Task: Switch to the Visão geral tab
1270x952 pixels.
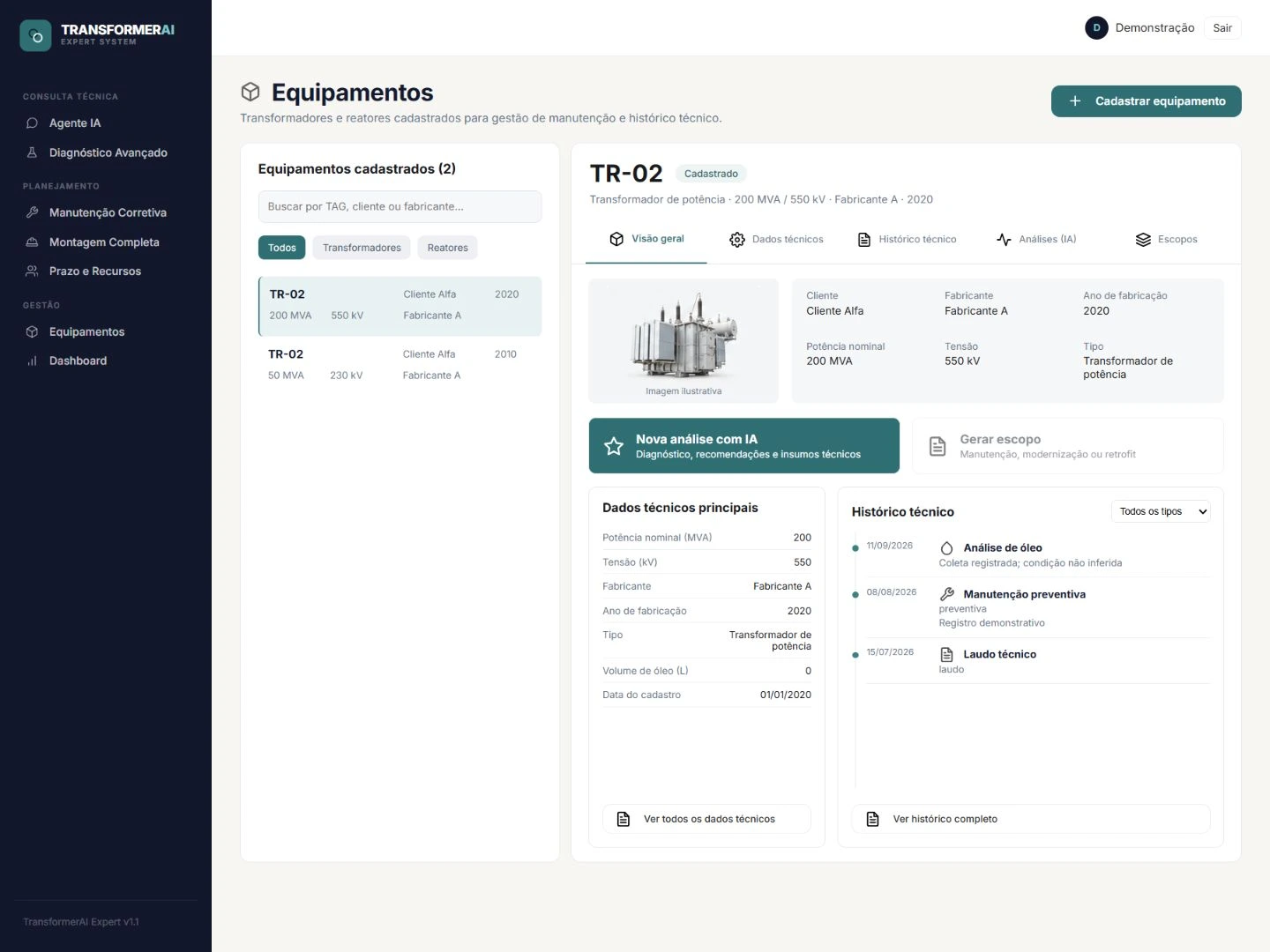Action: point(646,239)
